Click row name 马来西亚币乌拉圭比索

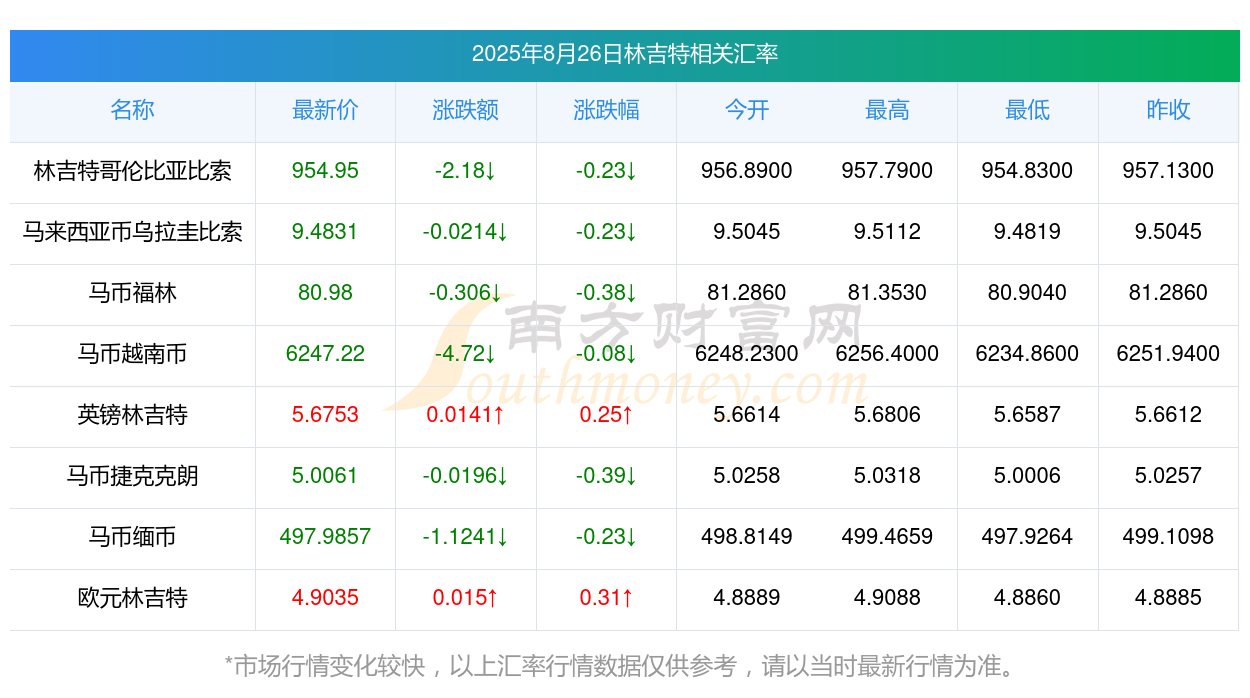(132, 232)
